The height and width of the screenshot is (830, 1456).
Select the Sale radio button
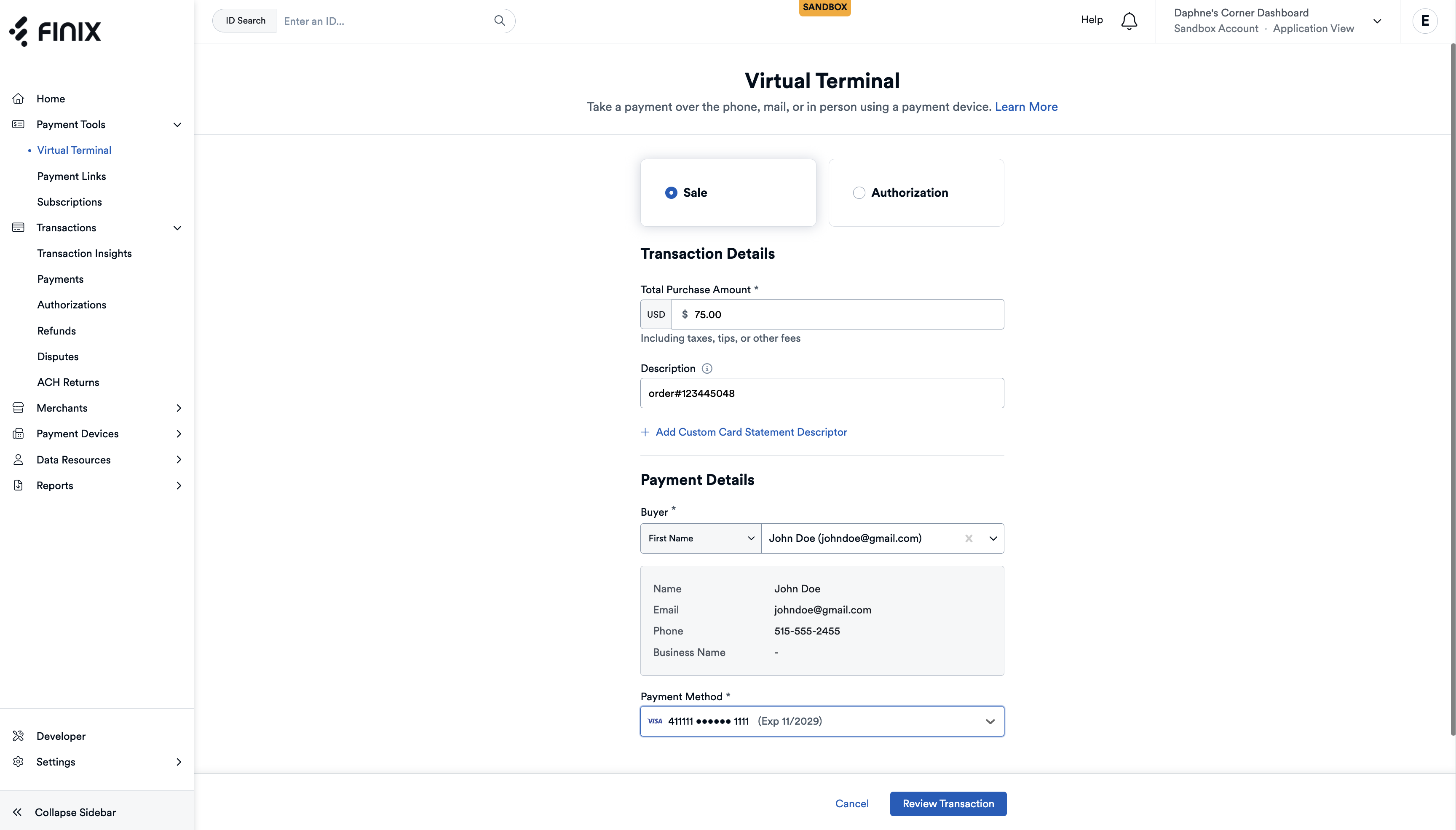click(x=671, y=193)
